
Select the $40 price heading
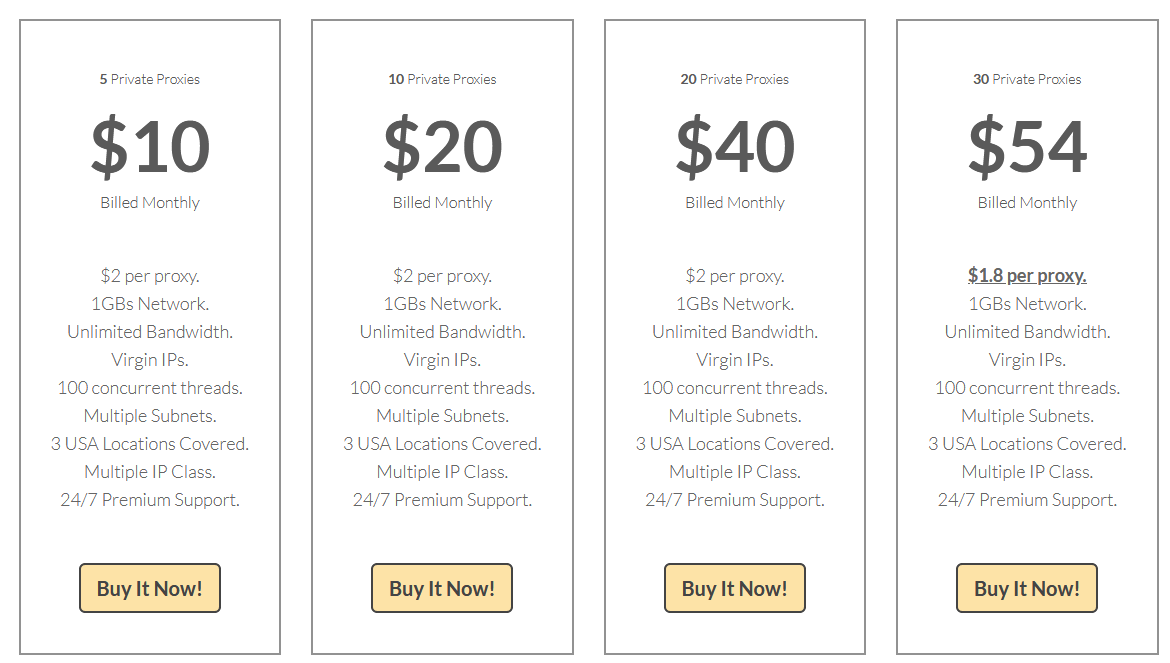734,146
